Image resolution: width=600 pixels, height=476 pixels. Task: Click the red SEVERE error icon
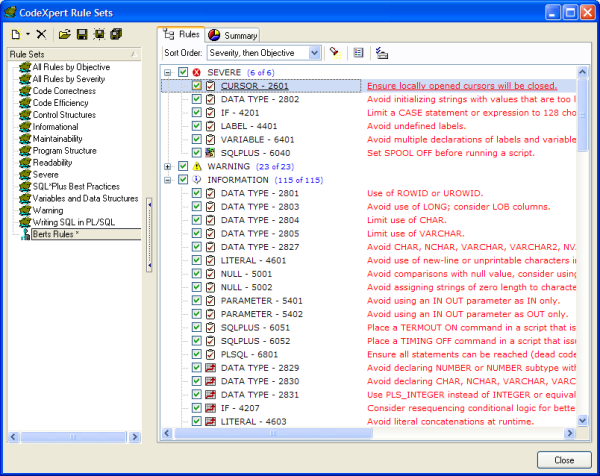197,72
